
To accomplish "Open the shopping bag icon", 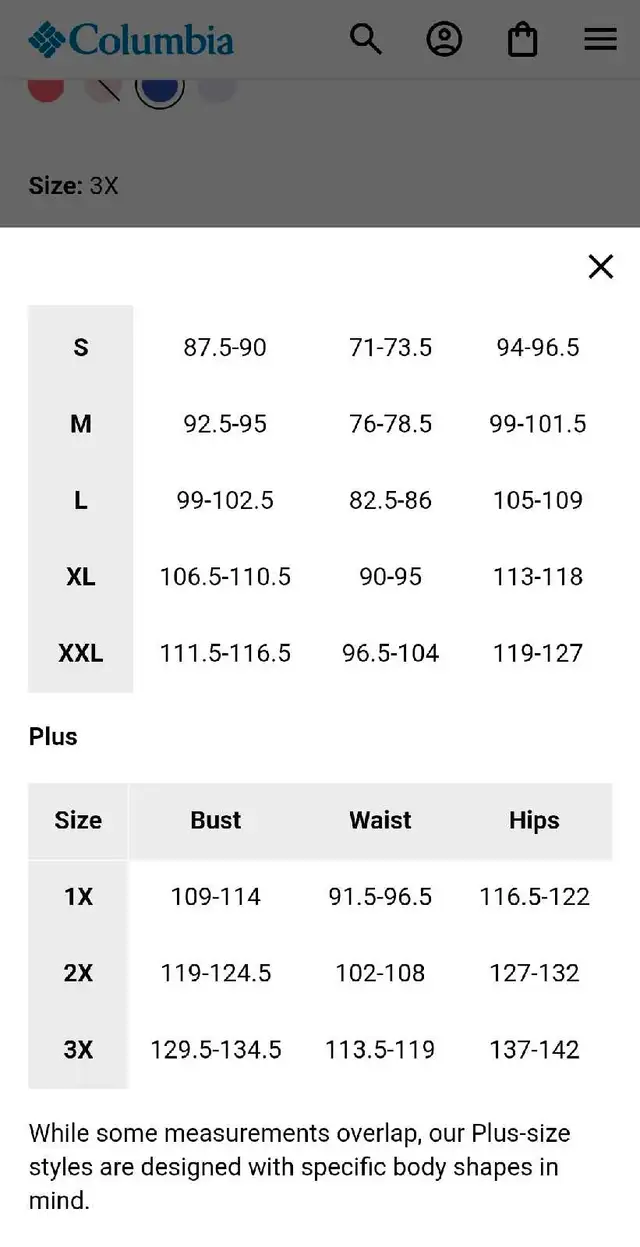I will [522, 40].
